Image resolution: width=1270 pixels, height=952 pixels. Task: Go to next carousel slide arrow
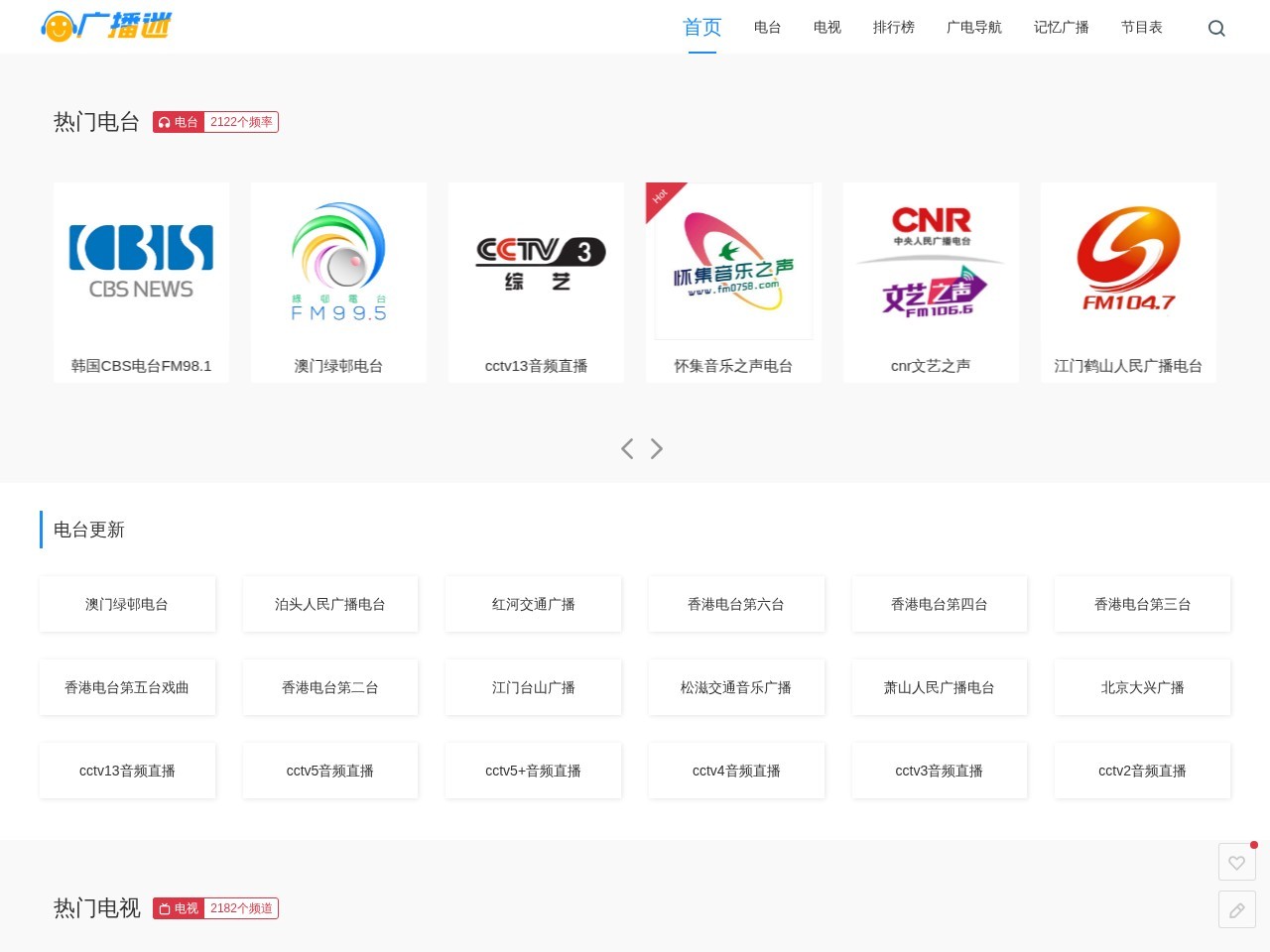click(x=657, y=448)
